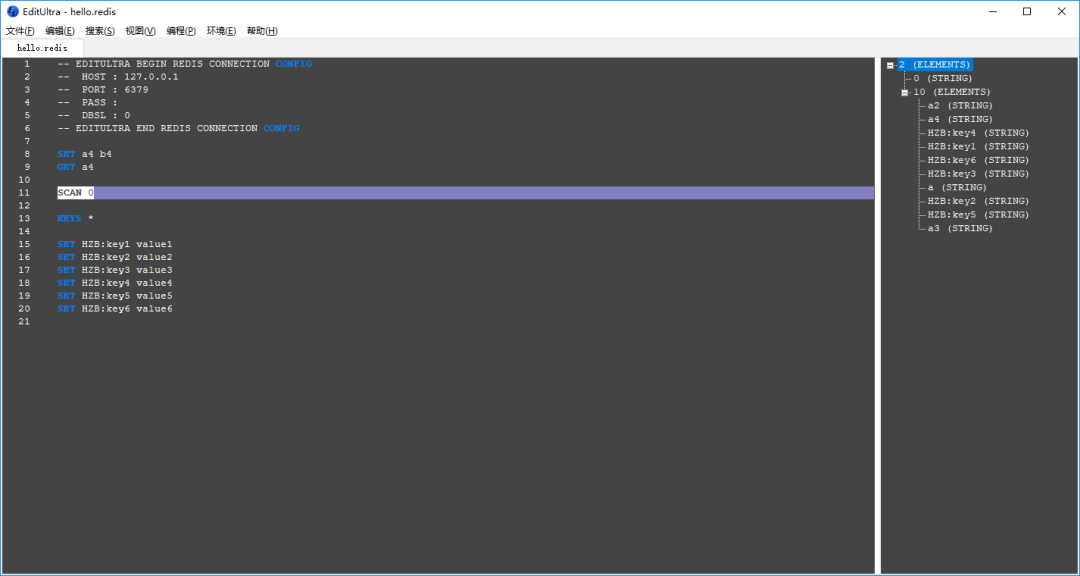The image size is (1080, 576).
Task: Click line number 11 in the gutter
Action: coord(25,193)
